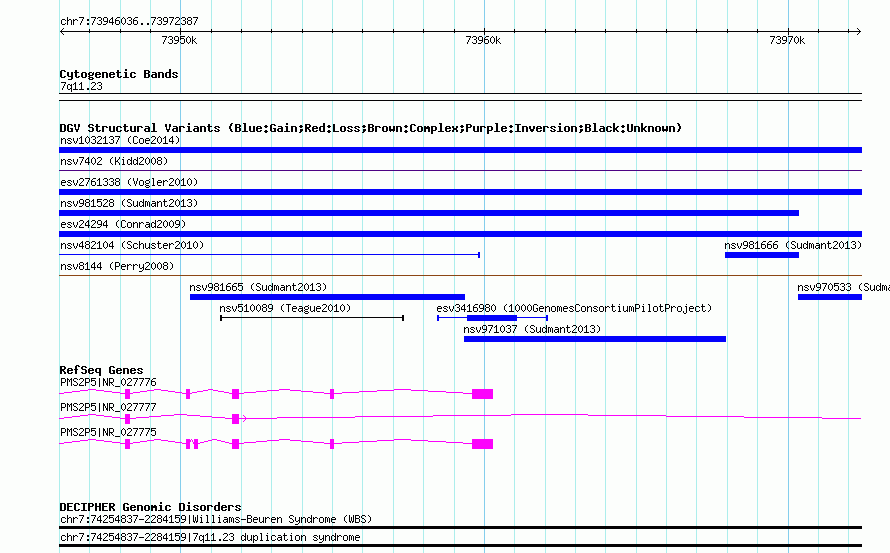Select the PMS2P5|NR_027777 transcript line
Screen dimensions: 890x553
460,418
